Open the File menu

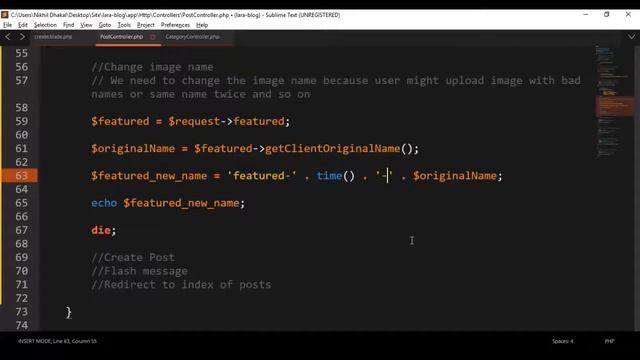(7, 25)
